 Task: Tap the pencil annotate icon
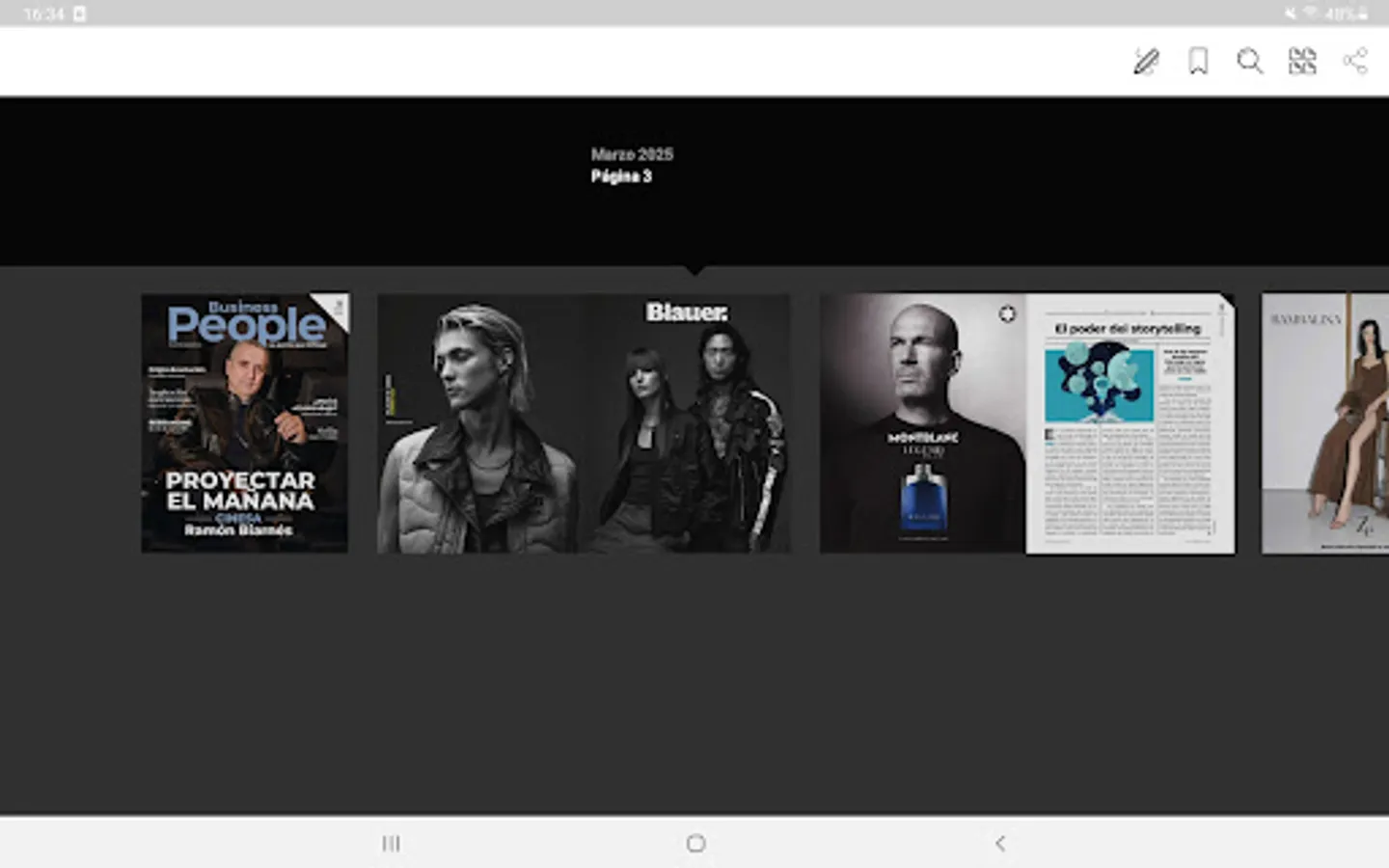tap(1146, 62)
